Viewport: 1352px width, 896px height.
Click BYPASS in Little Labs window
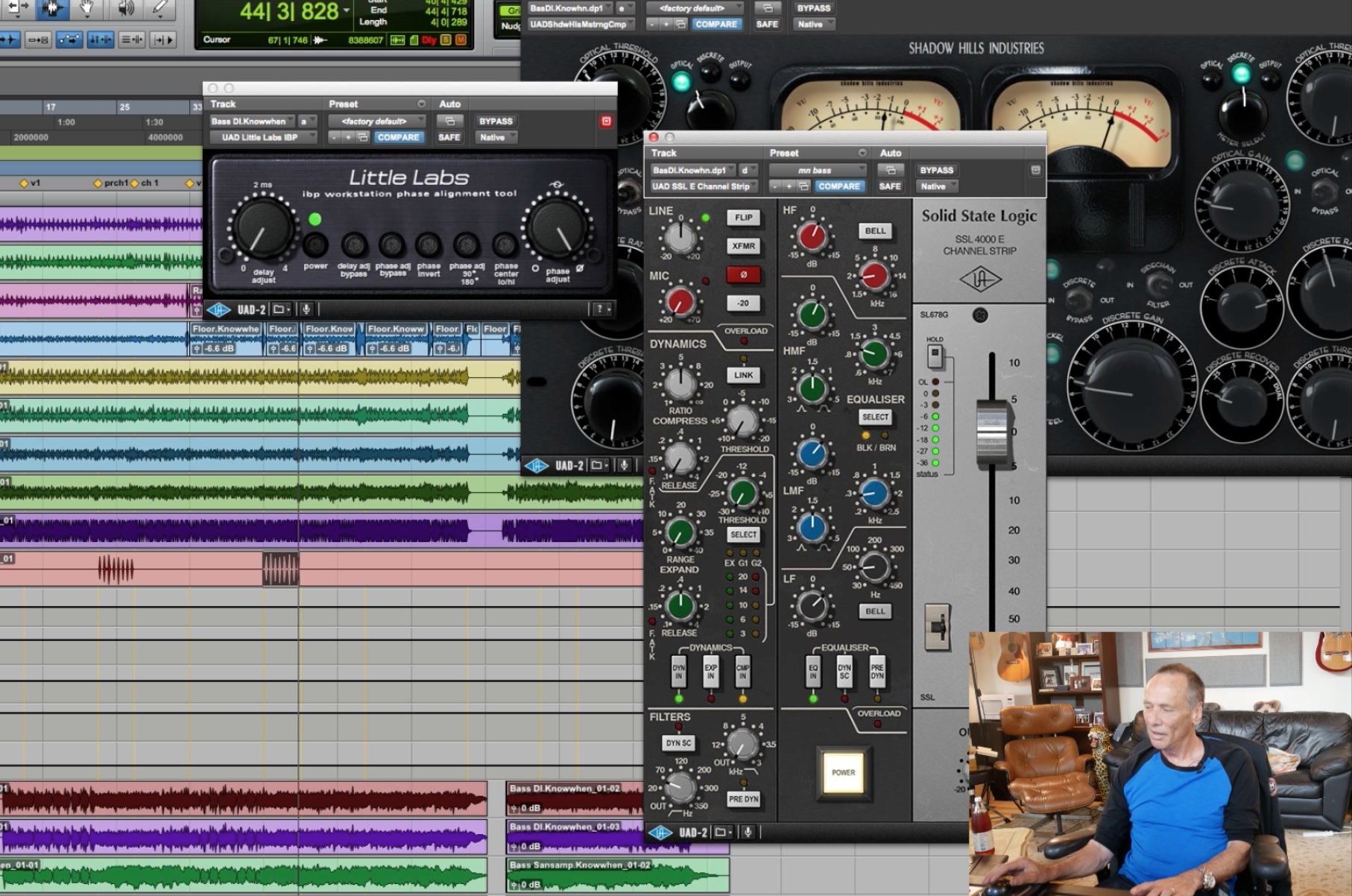click(496, 121)
